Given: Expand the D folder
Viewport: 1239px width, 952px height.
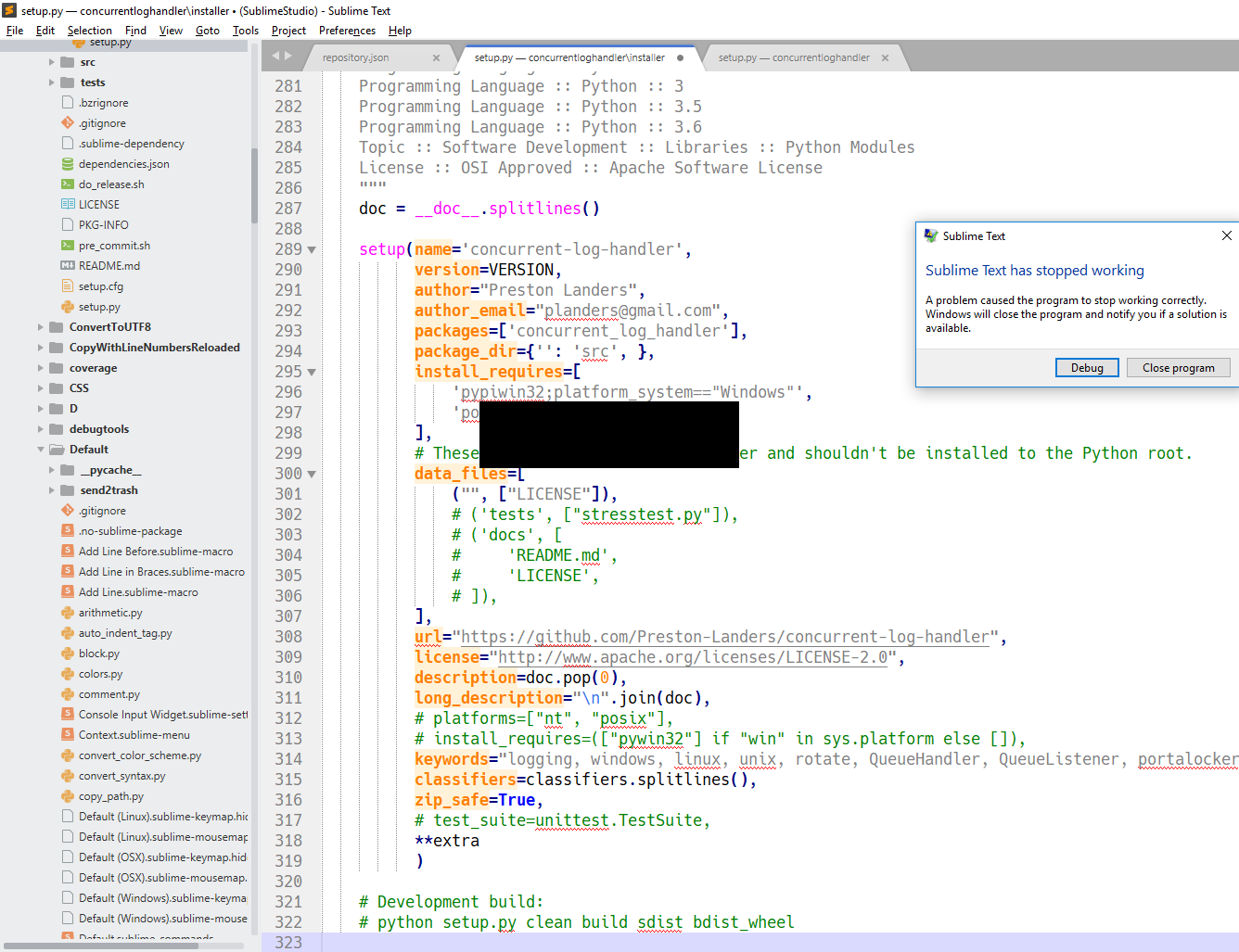Looking at the screenshot, I should [40, 409].
